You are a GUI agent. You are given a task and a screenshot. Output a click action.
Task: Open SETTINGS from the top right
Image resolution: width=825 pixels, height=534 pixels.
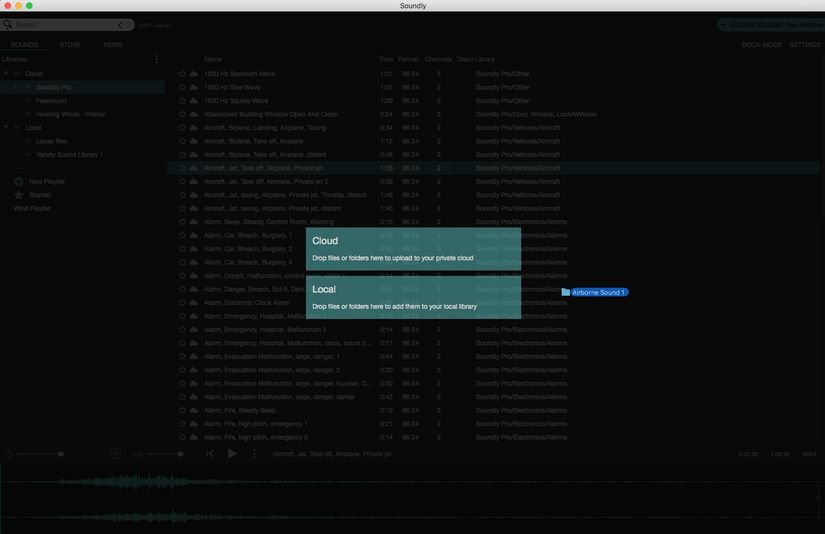point(805,45)
